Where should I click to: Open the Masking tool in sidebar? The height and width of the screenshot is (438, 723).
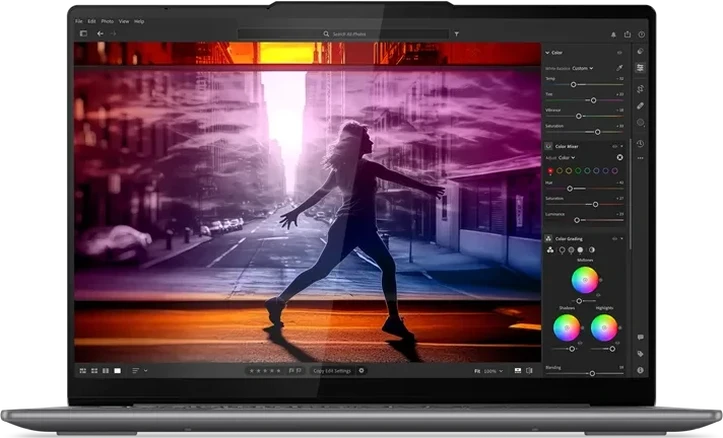[x=640, y=123]
